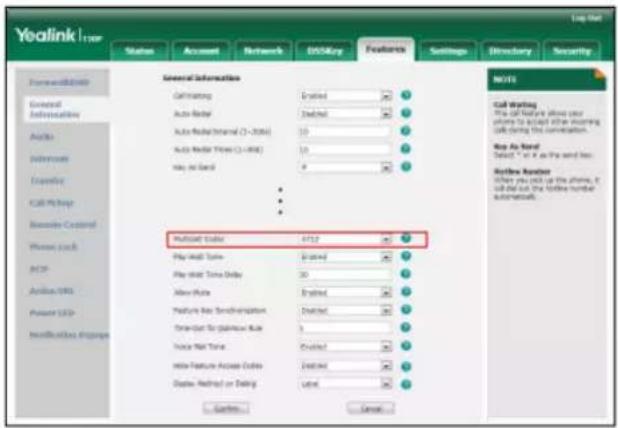Open help for Auto Redial Times
Screen dimensions: 618x428
tap(406, 149)
